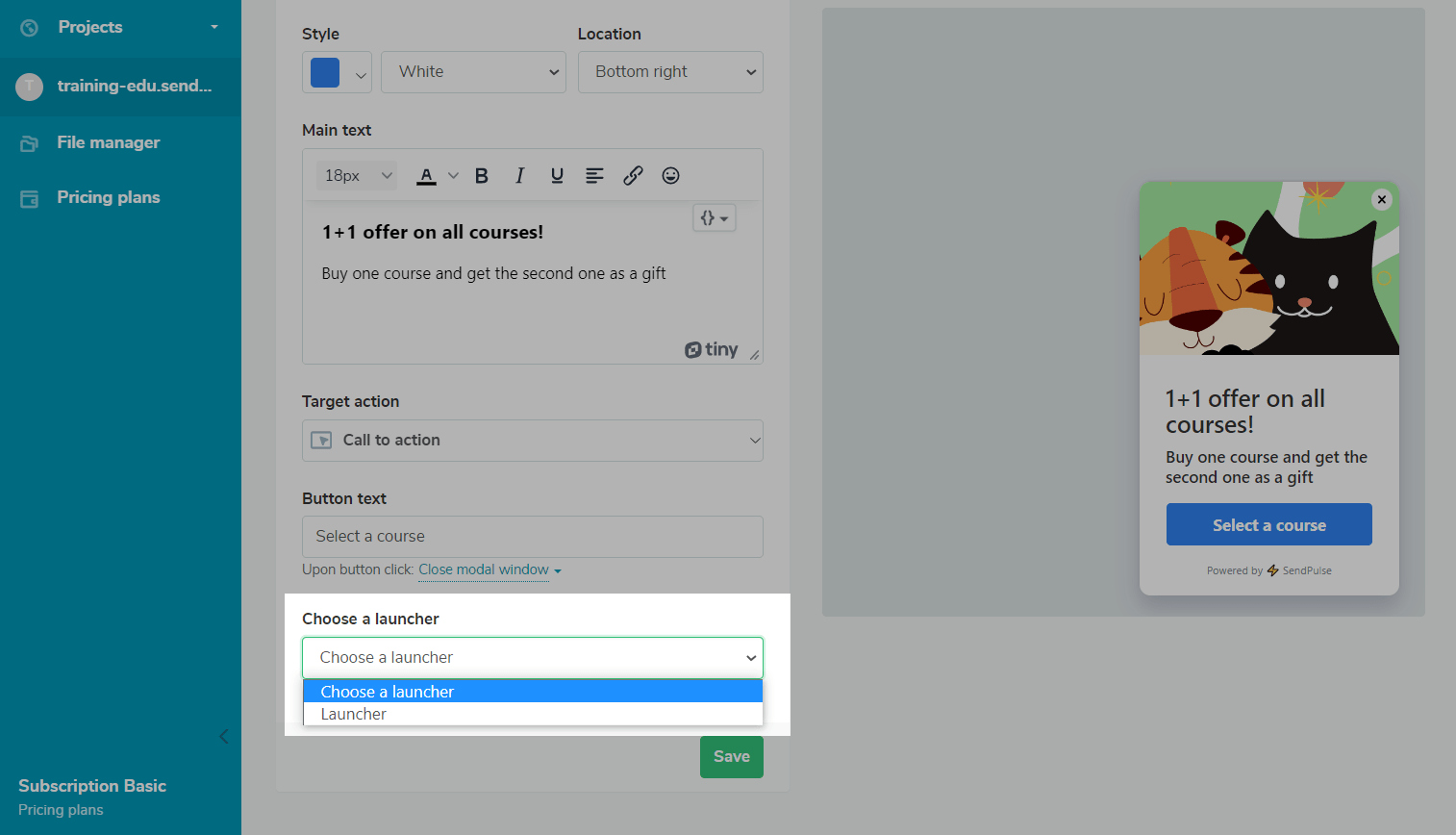Toggle italic formatting in the text editor
Viewport: 1456px width, 835px height.
(x=519, y=175)
